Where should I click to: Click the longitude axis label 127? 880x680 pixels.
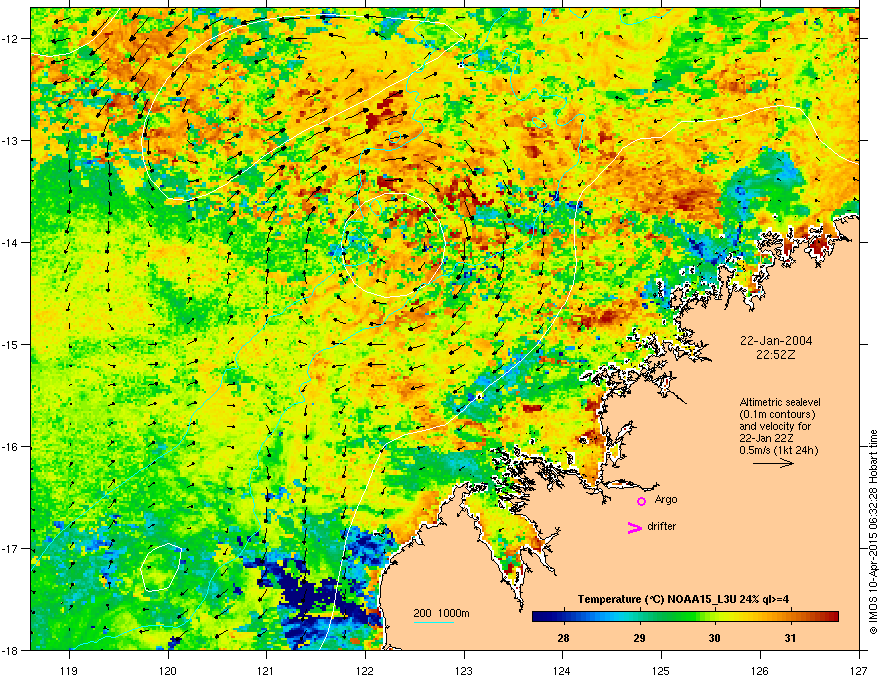pyautogui.click(x=859, y=670)
